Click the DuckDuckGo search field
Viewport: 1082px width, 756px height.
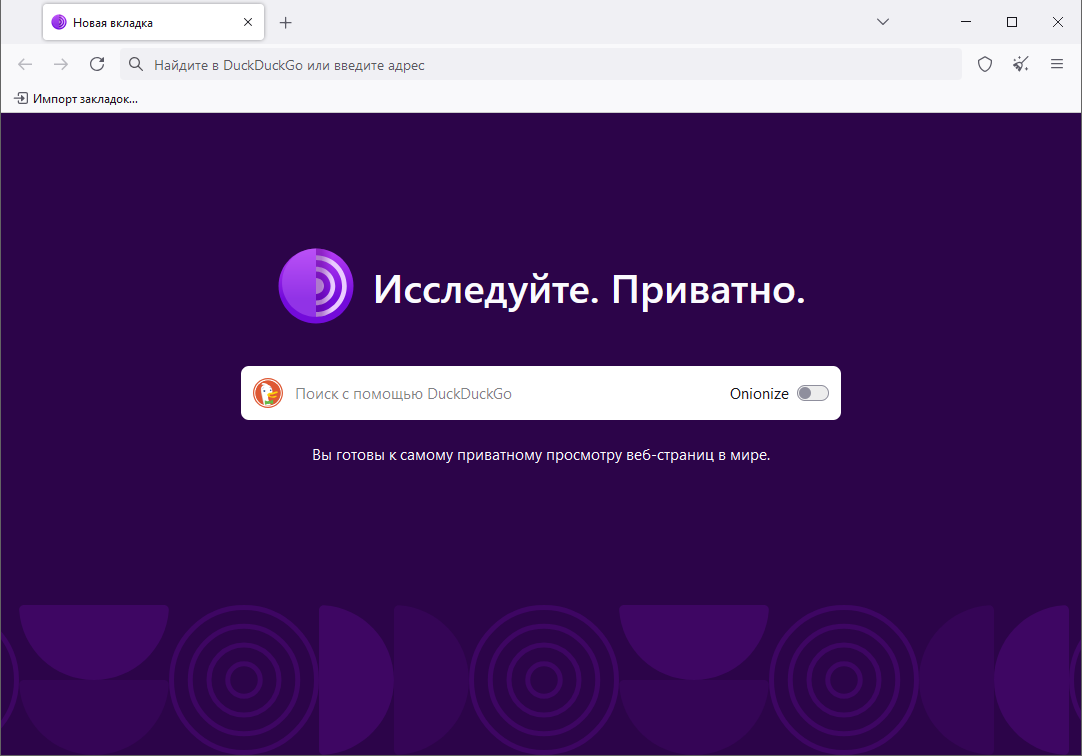click(450, 393)
